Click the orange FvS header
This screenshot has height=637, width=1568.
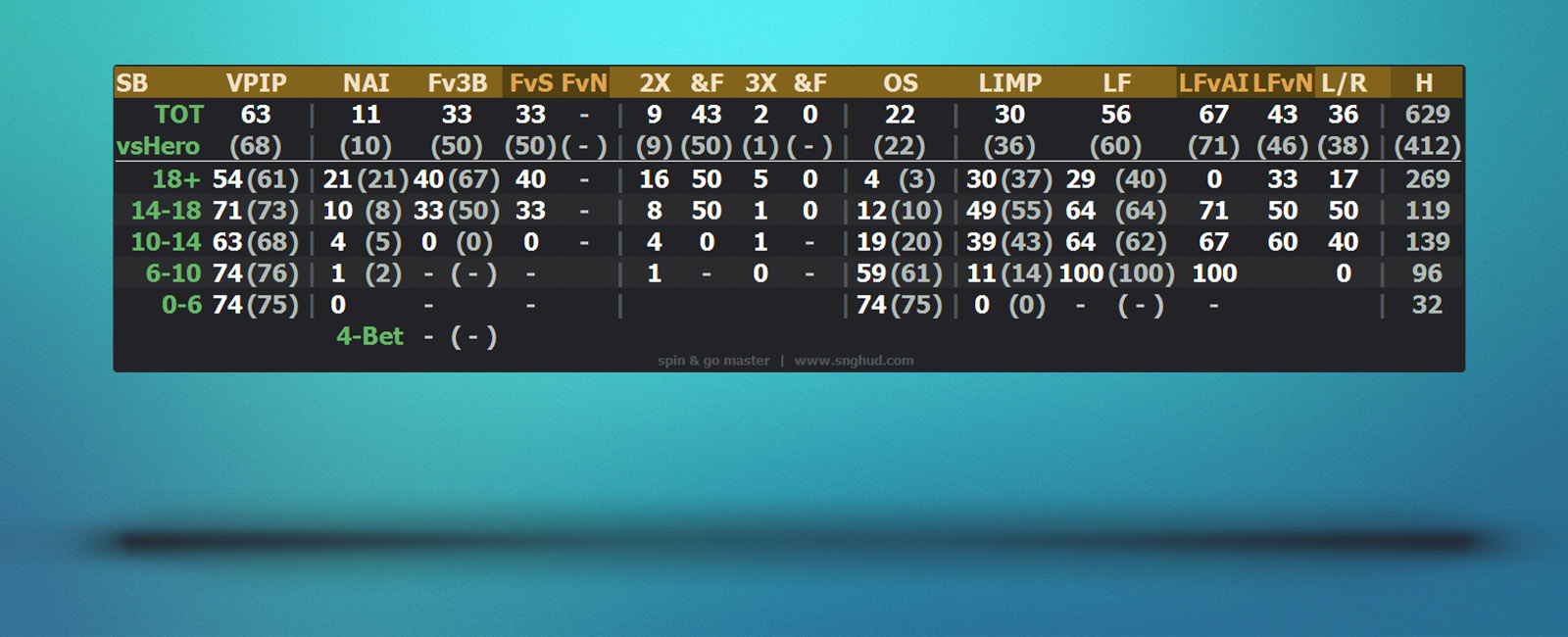coord(531,83)
